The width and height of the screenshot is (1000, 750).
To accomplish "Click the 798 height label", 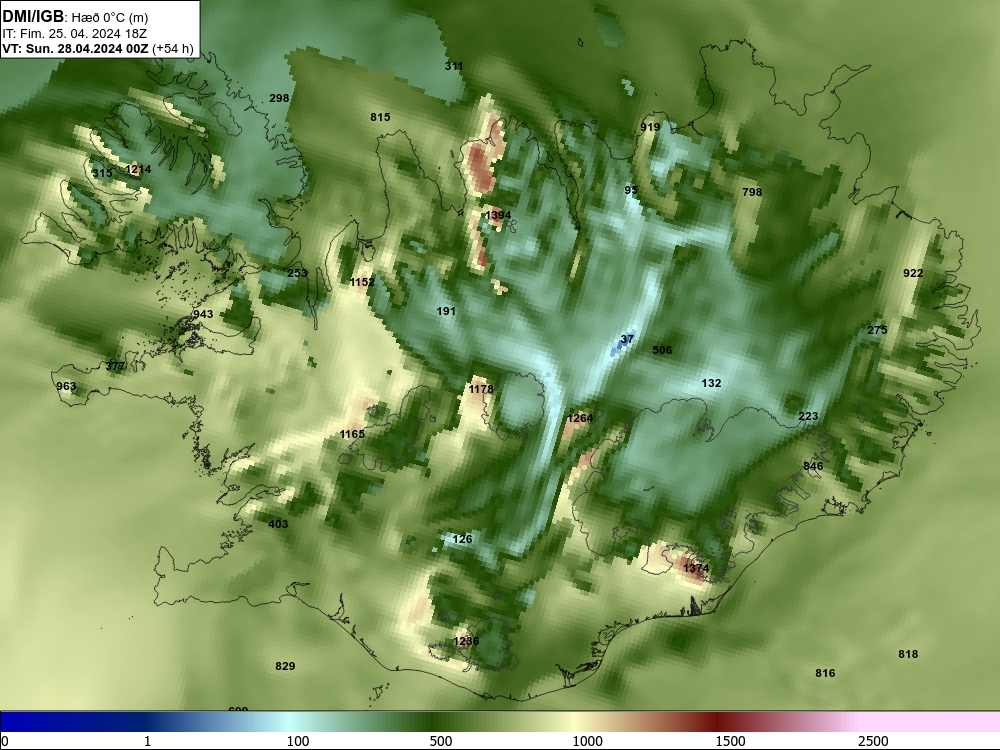I will [x=753, y=192].
